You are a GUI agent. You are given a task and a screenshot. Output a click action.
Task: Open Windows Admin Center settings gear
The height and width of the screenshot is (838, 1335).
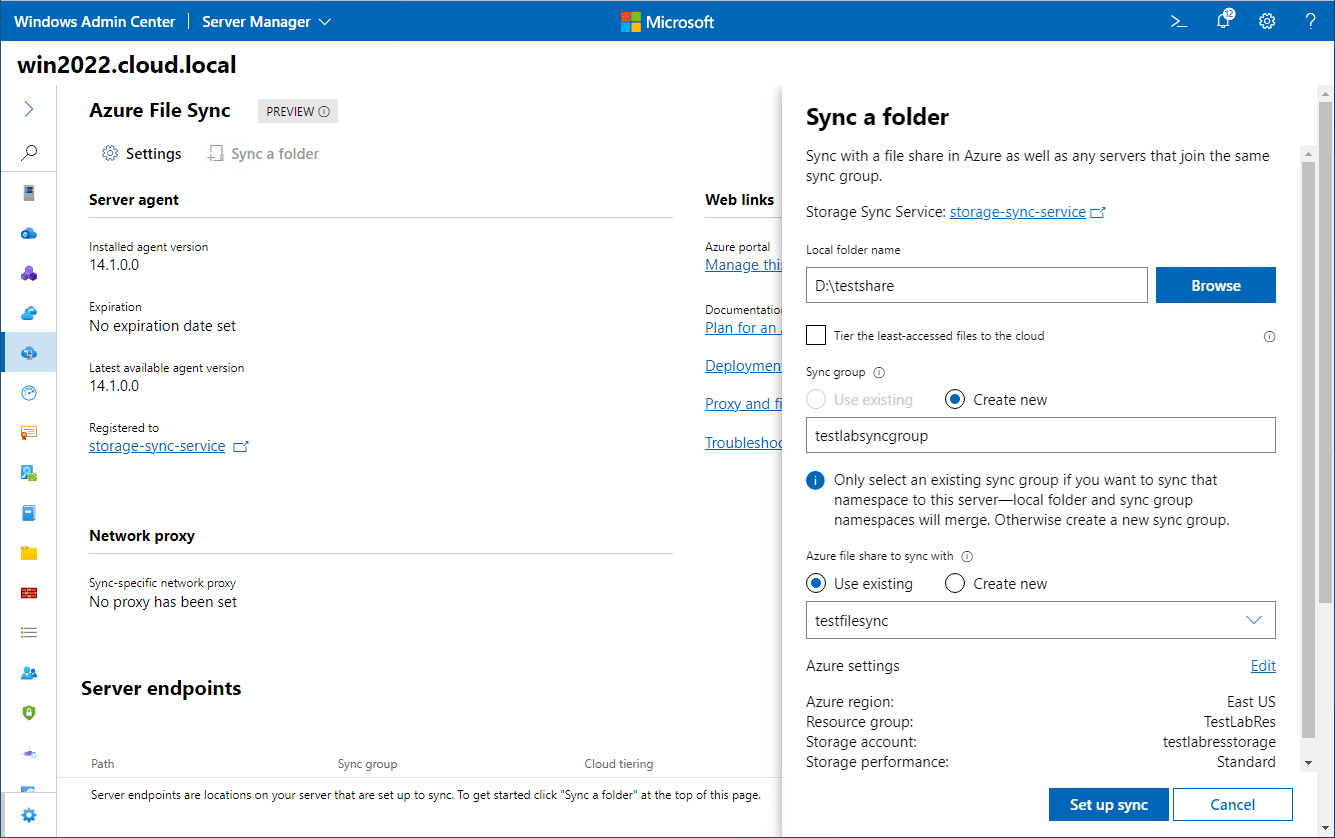tap(1267, 21)
